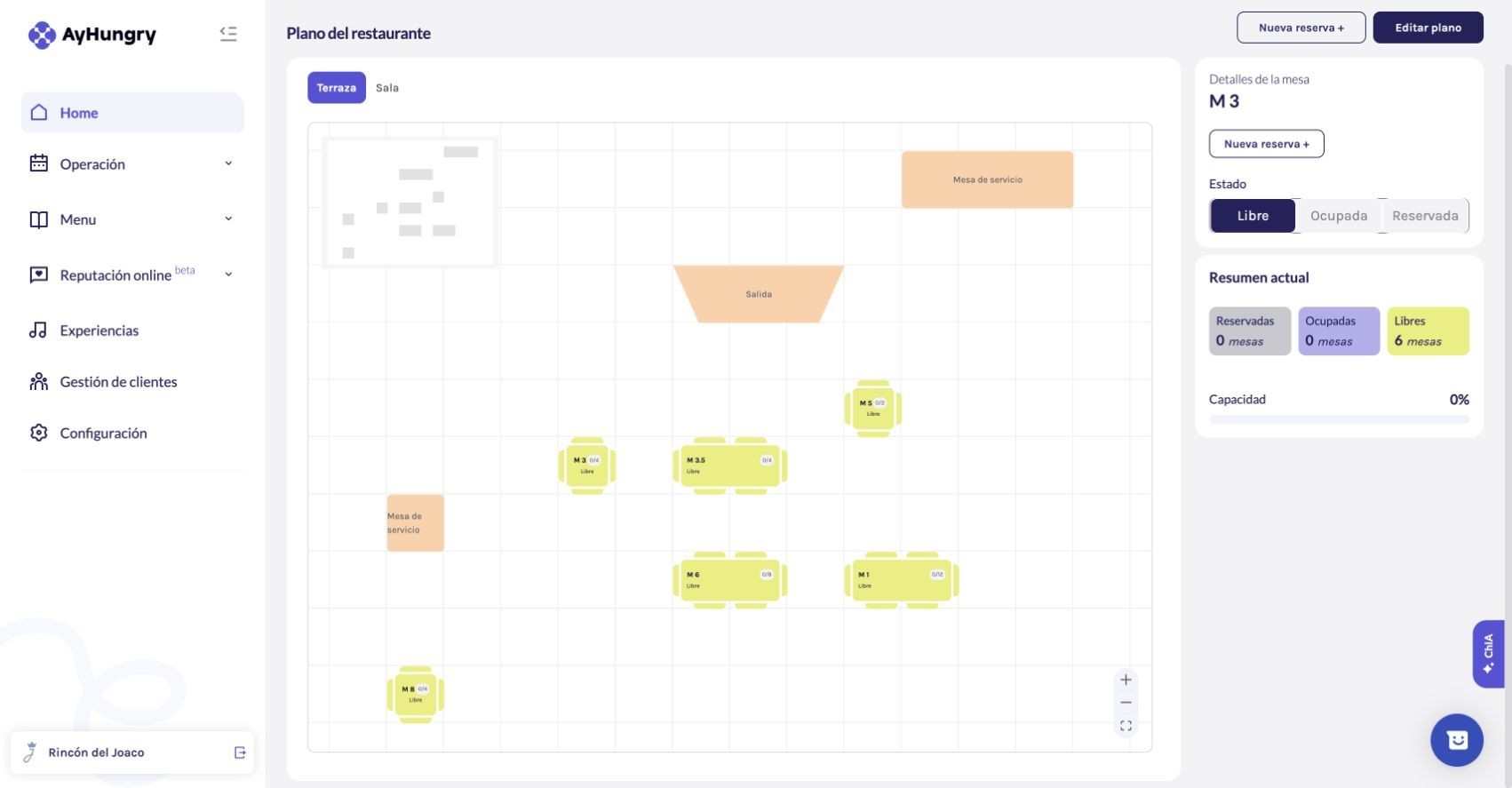Select table M 5 on the plan

pos(873,409)
